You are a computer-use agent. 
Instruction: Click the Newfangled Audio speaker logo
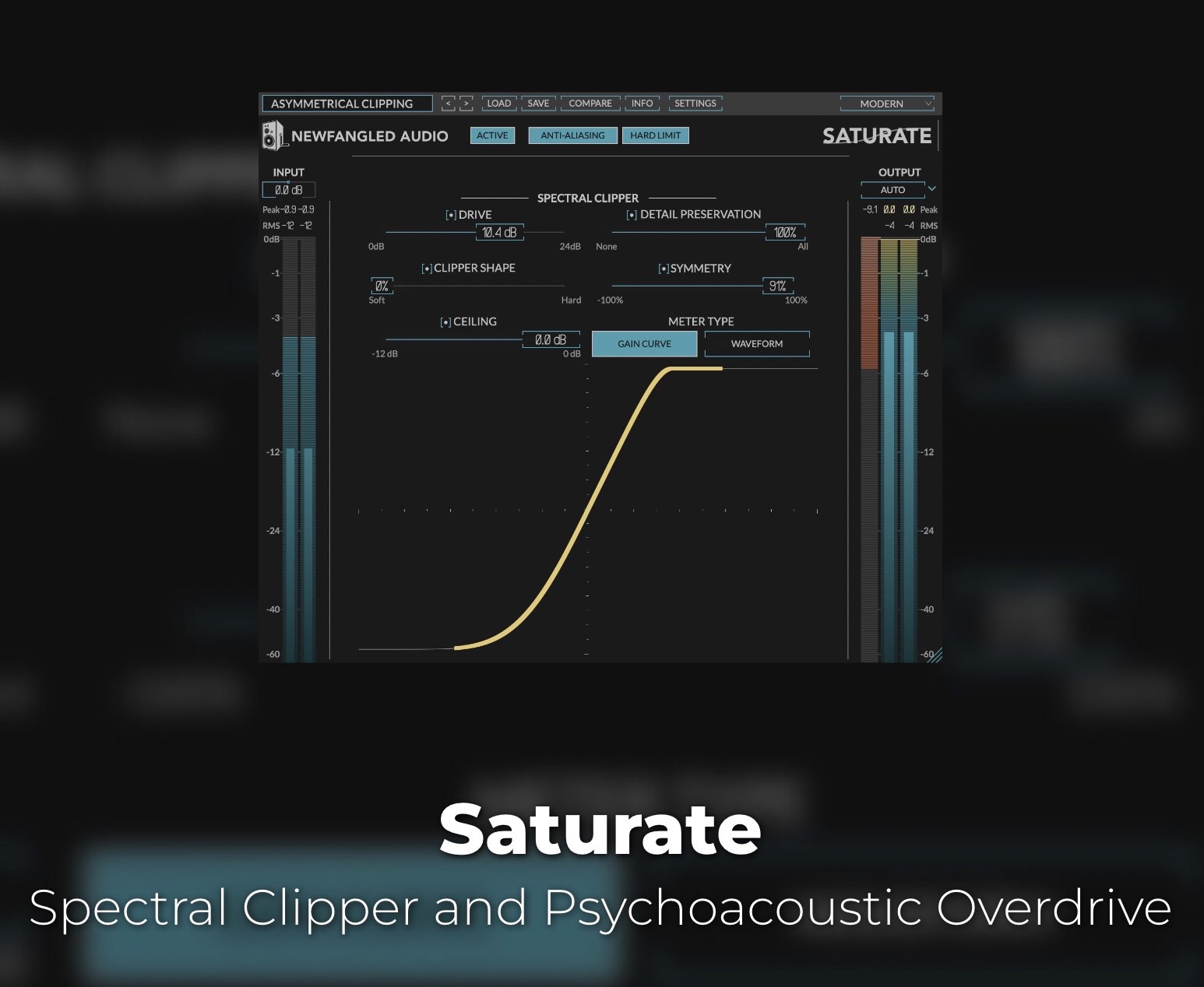(x=273, y=135)
